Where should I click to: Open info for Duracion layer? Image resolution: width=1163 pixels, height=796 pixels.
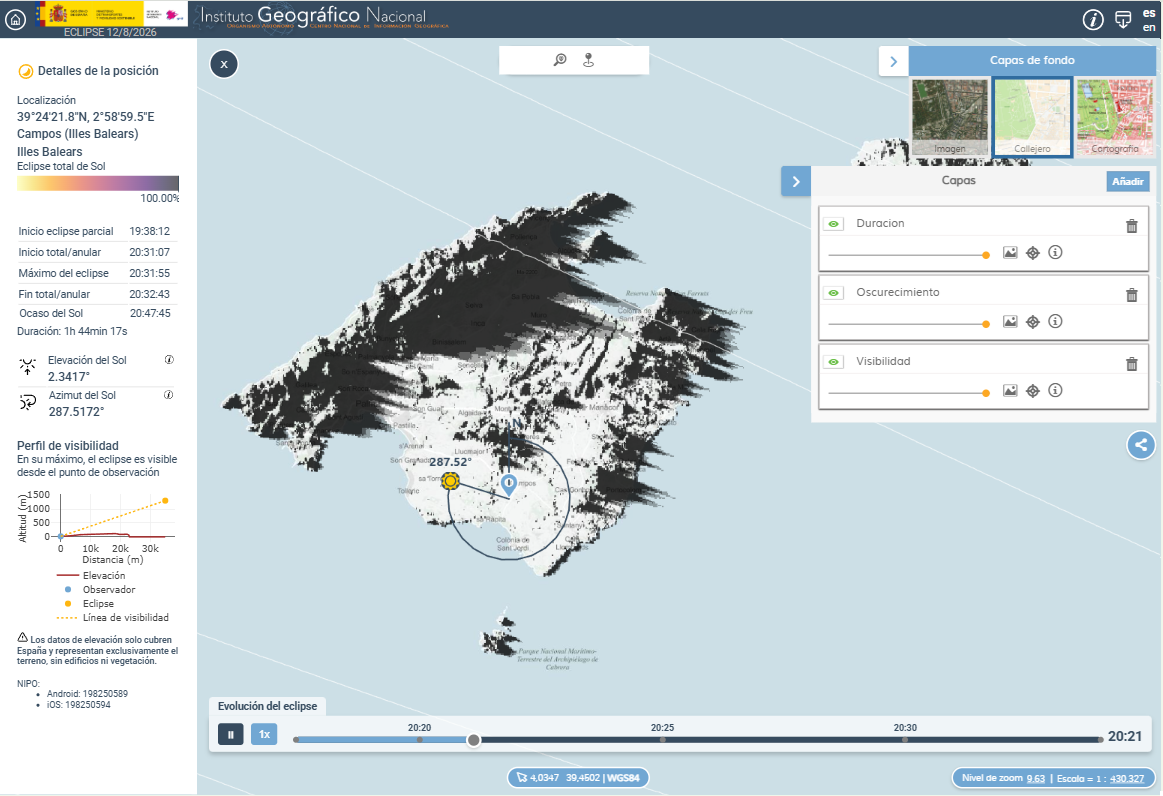tap(1055, 253)
